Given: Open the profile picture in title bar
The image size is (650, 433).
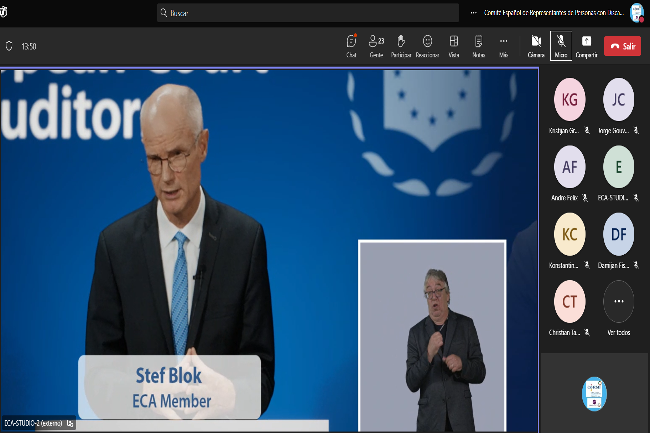Looking at the screenshot, I should pyautogui.click(x=636, y=12).
